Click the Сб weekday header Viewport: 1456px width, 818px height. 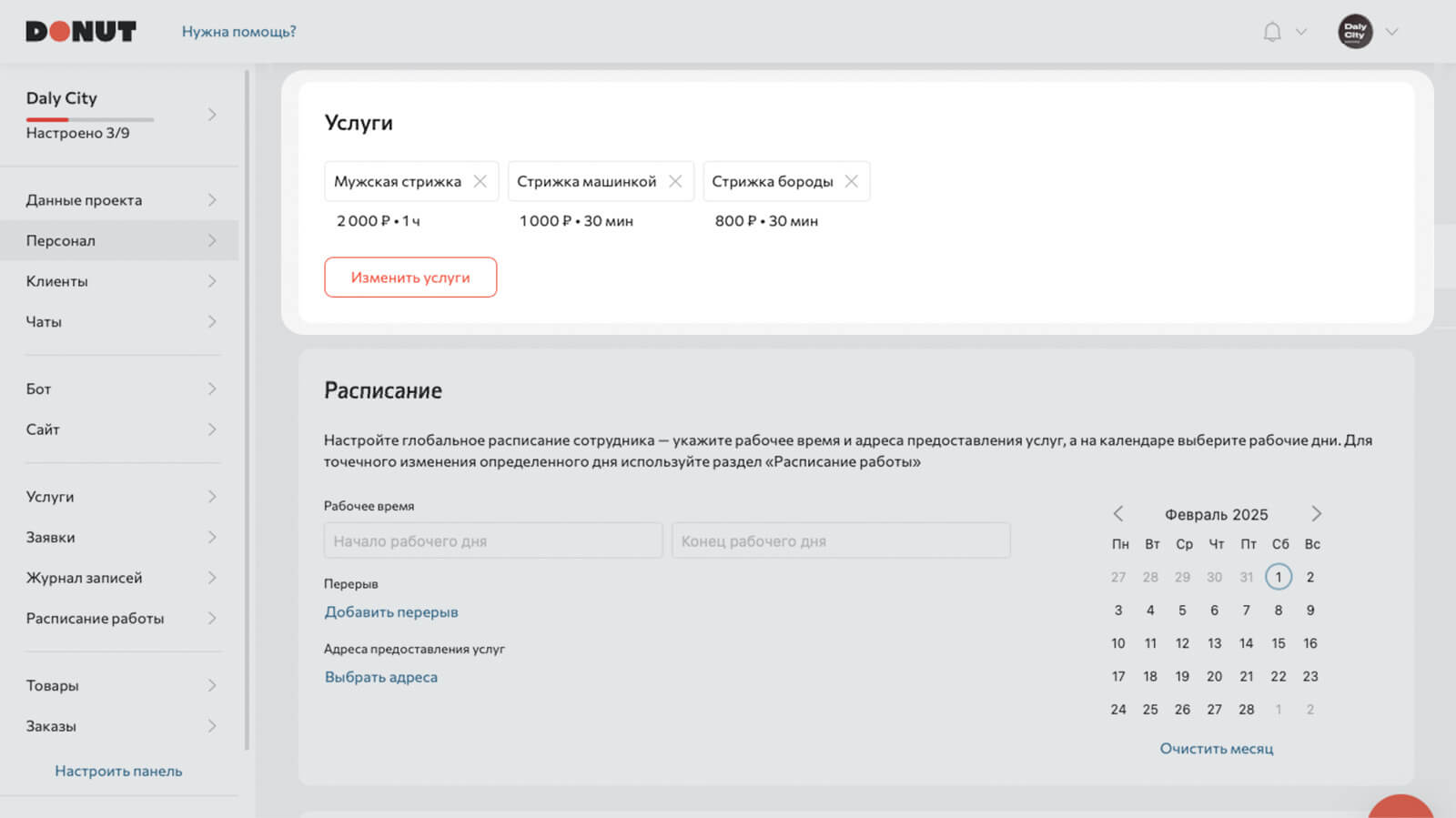click(x=1279, y=544)
